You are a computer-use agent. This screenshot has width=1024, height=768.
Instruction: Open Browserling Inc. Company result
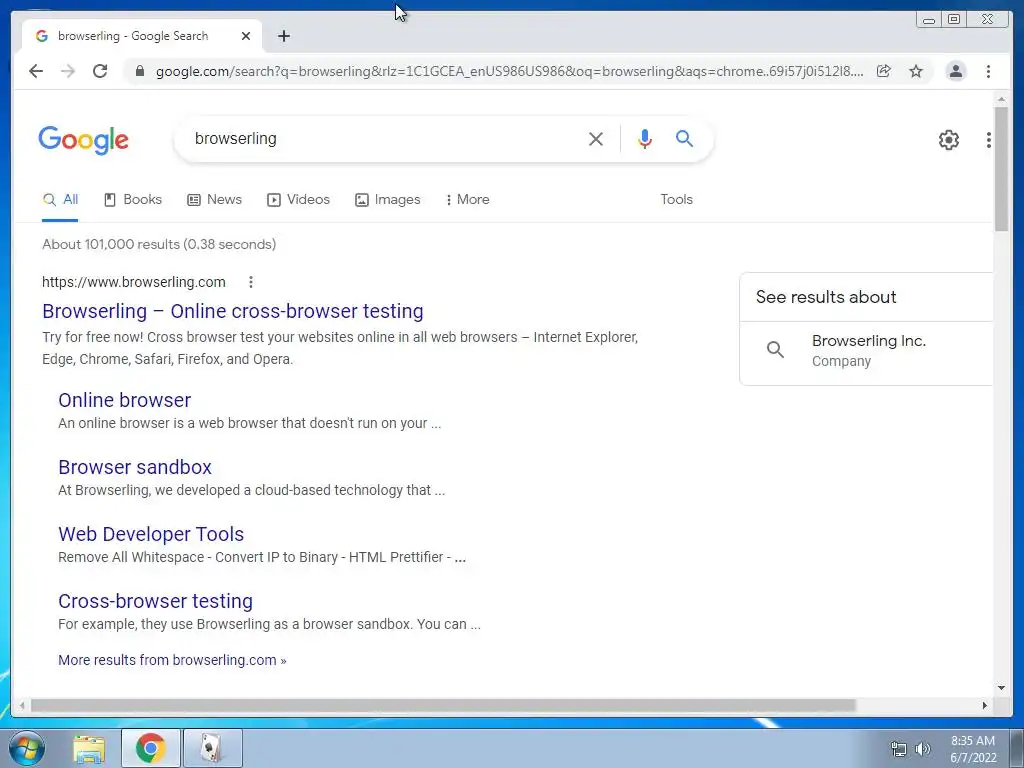[x=866, y=351]
